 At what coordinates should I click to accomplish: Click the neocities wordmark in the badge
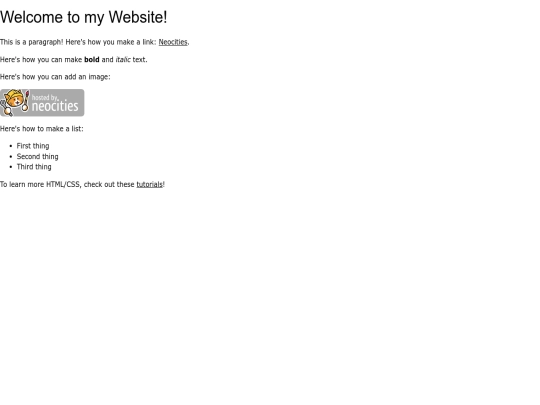(x=55, y=106)
